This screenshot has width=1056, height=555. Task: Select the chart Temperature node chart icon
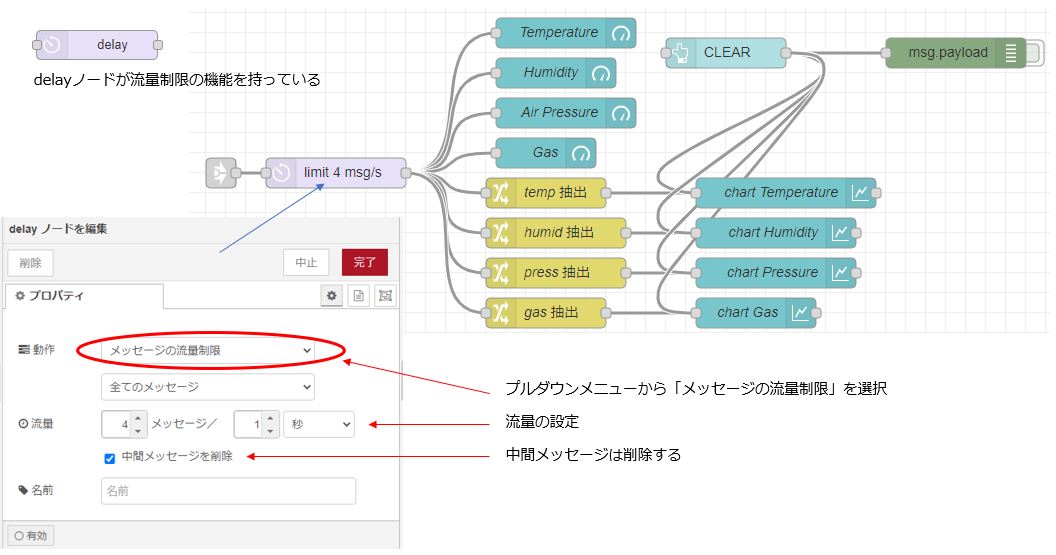(x=859, y=193)
